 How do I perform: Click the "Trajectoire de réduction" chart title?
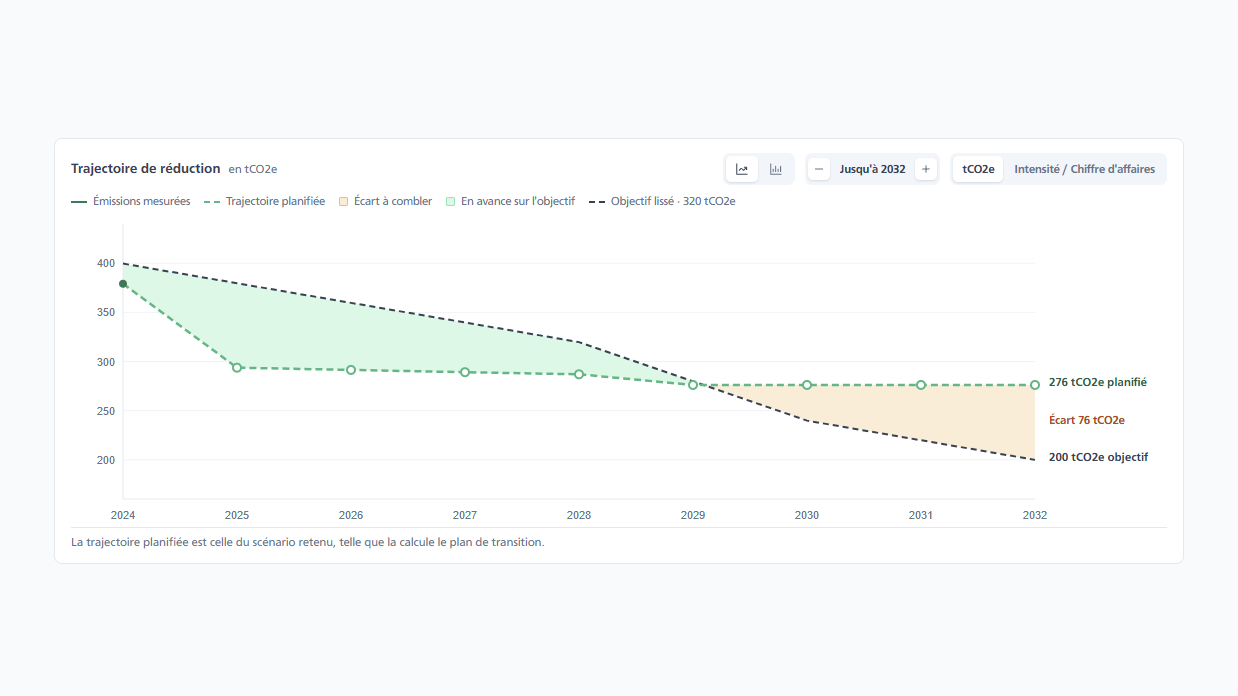tap(146, 168)
